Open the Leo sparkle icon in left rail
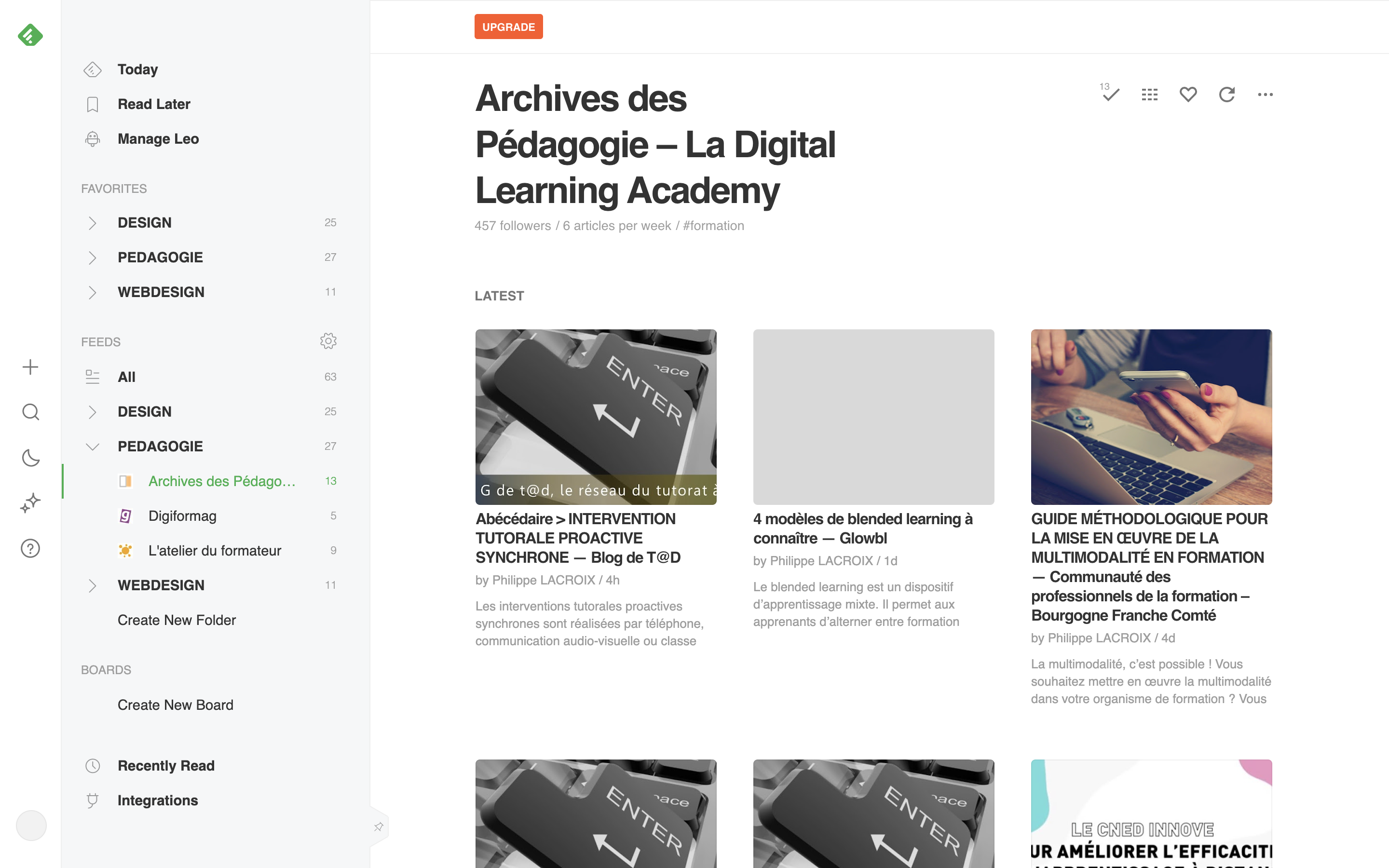 (x=30, y=503)
